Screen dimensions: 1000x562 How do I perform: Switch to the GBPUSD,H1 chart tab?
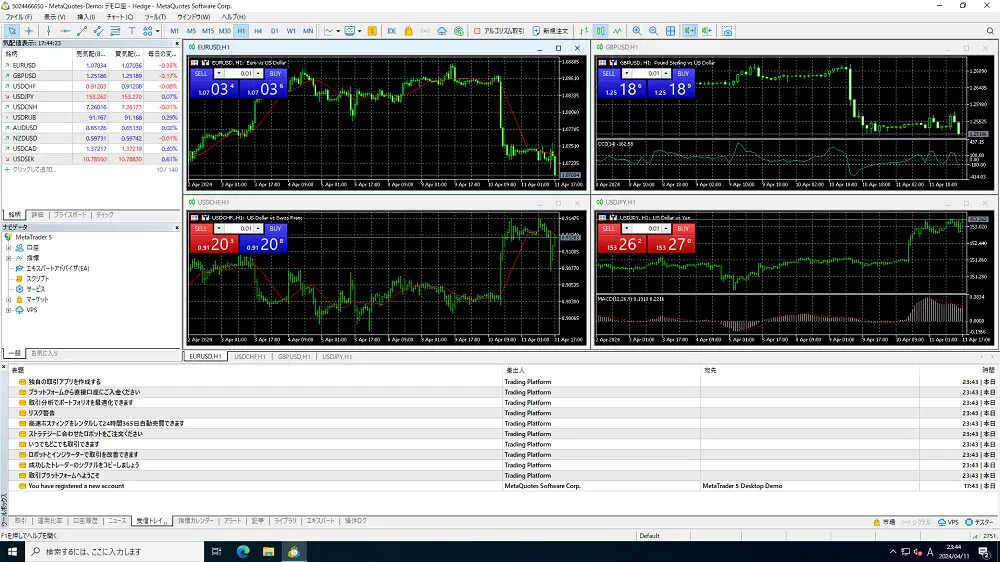pyautogui.click(x=294, y=356)
